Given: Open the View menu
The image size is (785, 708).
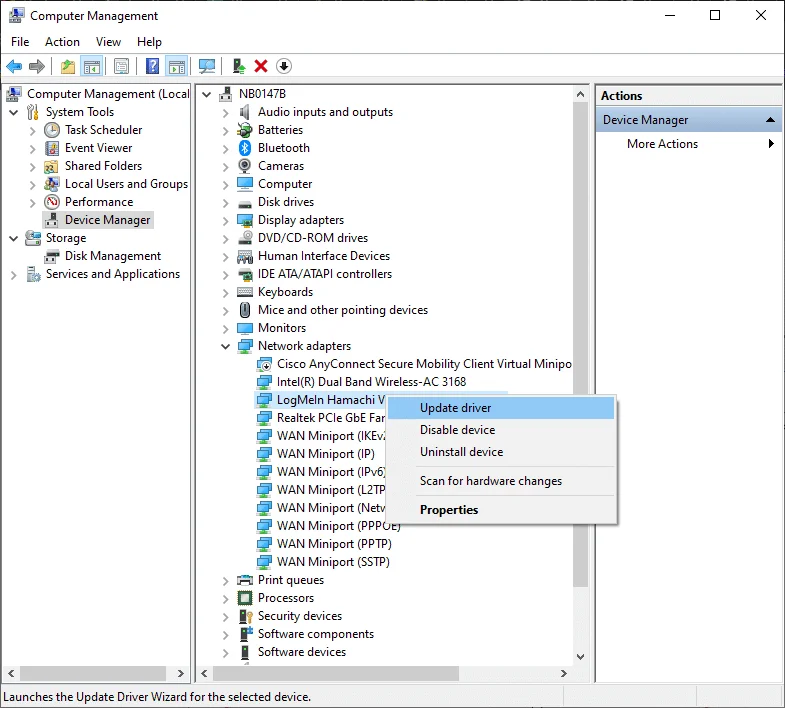Looking at the screenshot, I should click(108, 42).
